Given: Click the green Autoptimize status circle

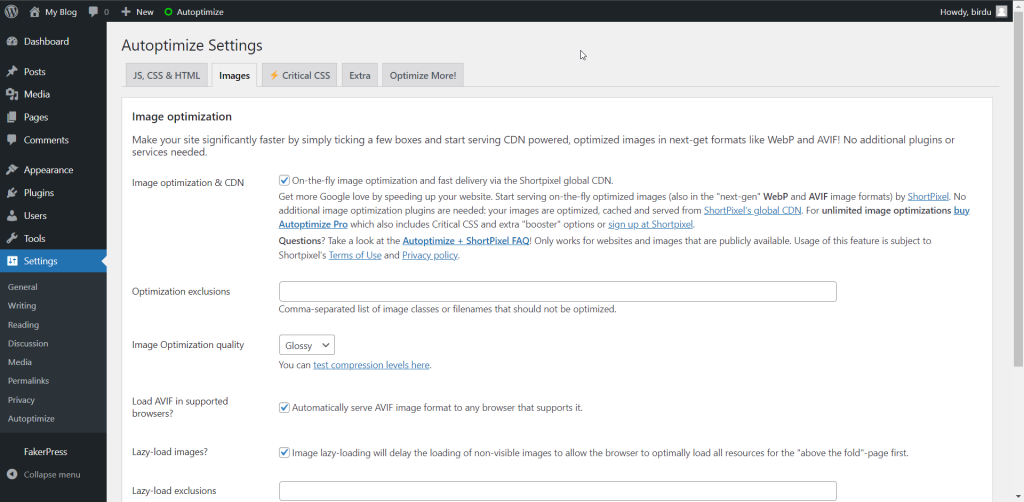Looking at the screenshot, I should click(x=168, y=12).
